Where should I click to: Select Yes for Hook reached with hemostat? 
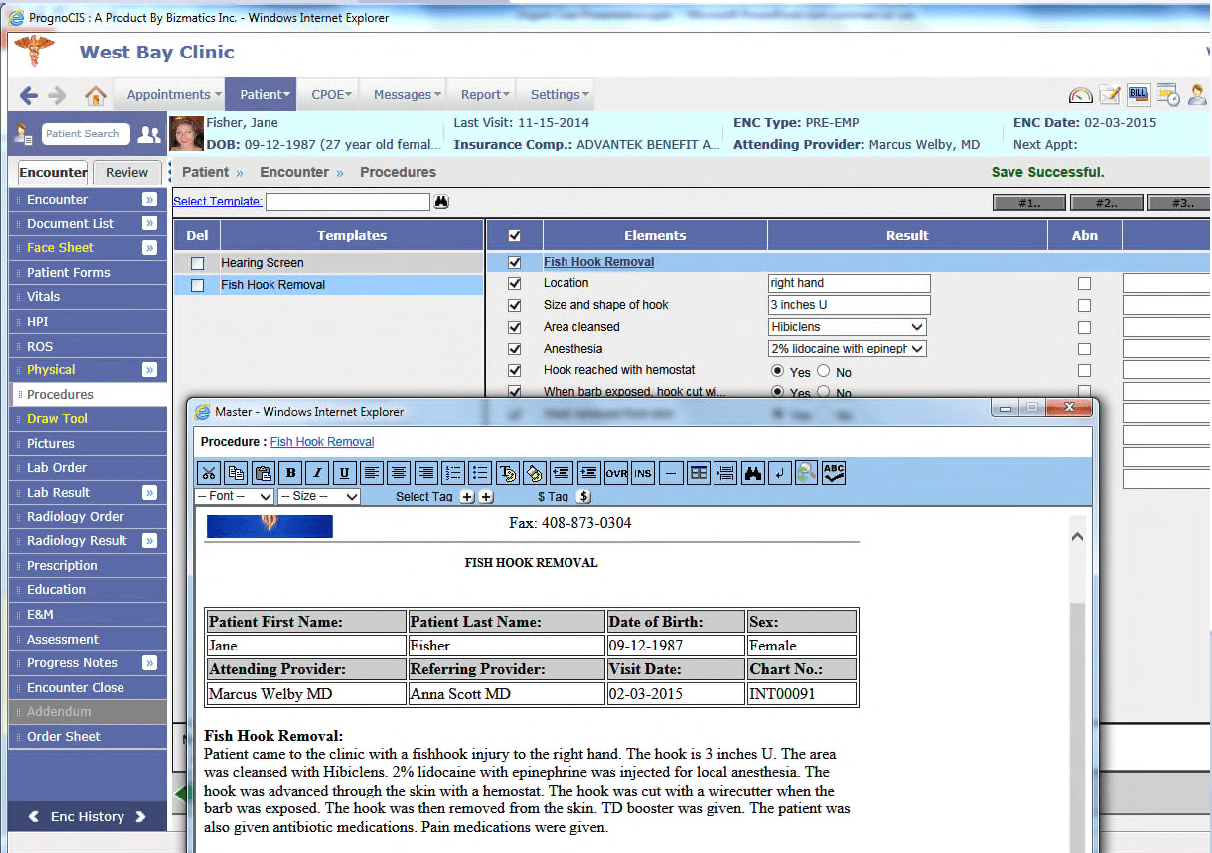(x=778, y=370)
